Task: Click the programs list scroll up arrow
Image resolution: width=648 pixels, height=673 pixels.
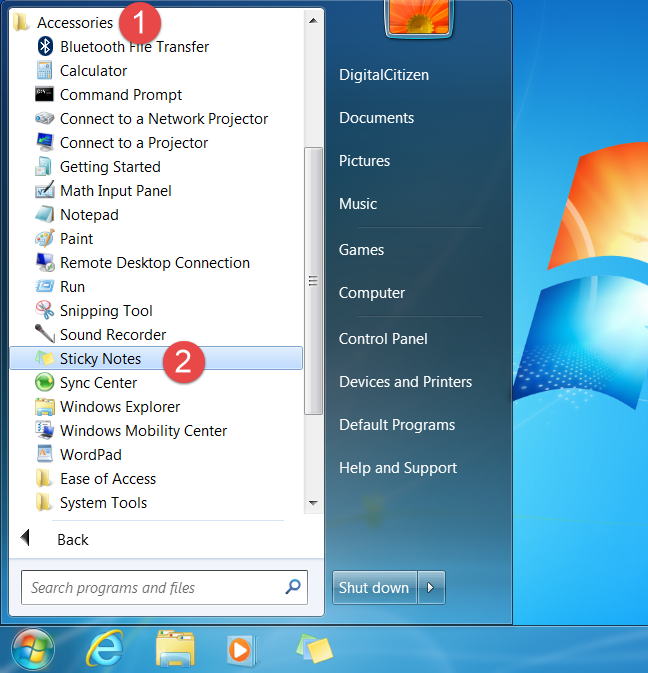Action: pos(313,21)
